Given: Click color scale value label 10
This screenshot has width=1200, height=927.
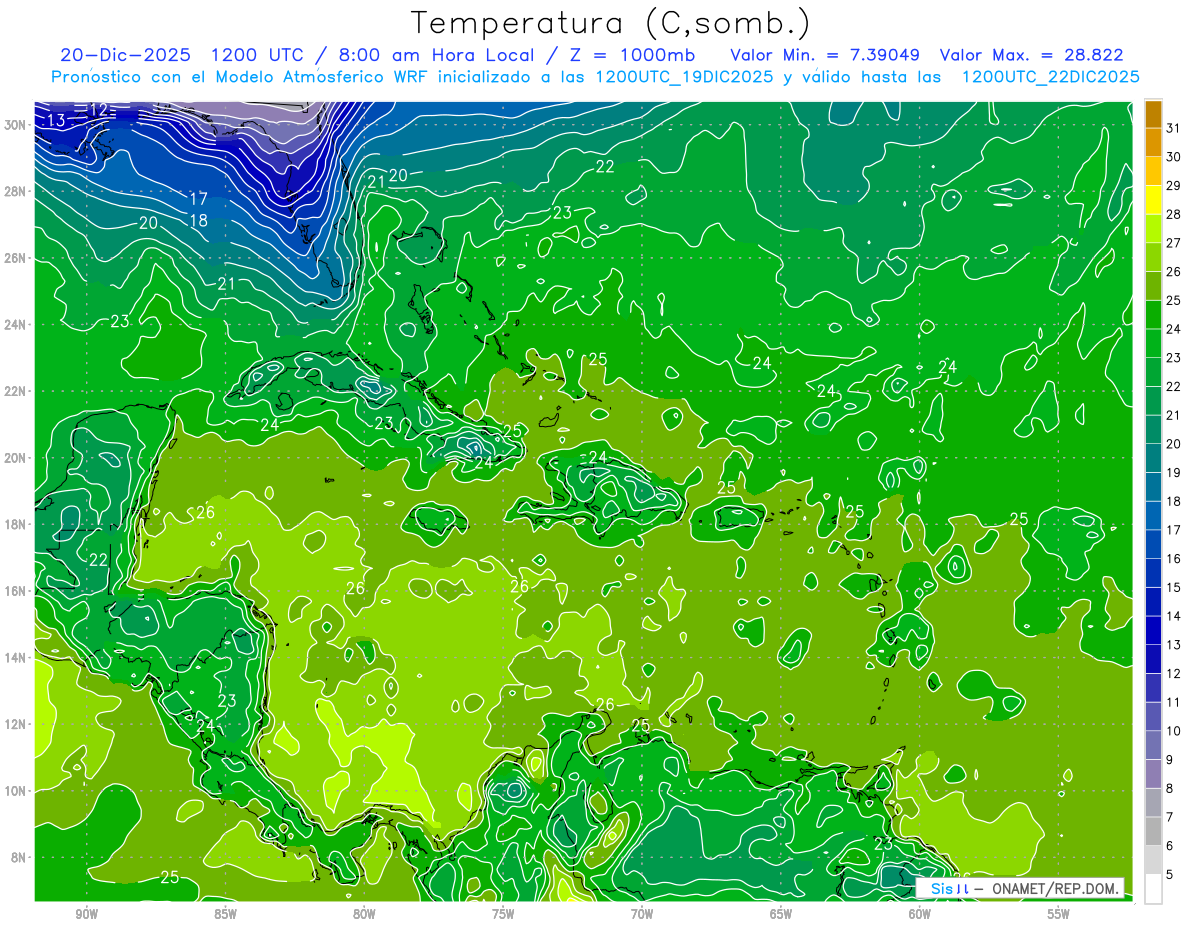Looking at the screenshot, I should [1173, 731].
